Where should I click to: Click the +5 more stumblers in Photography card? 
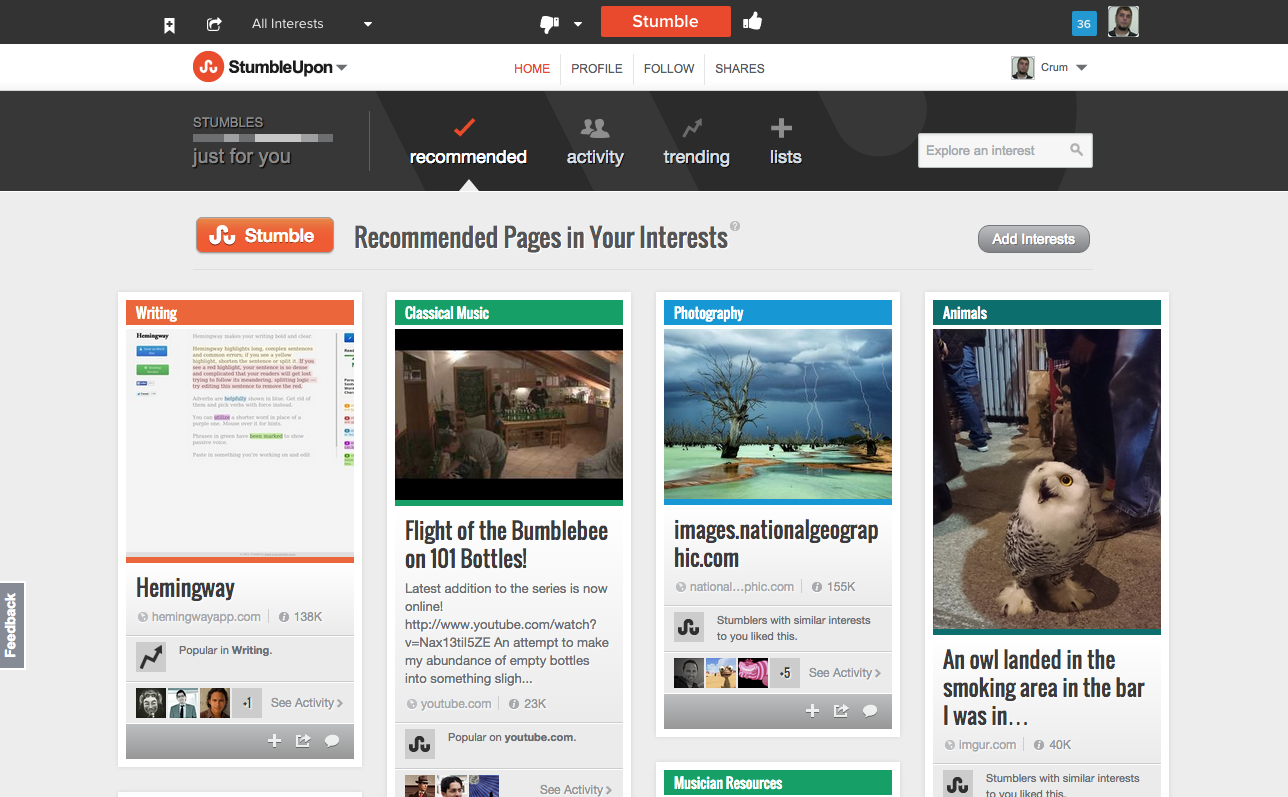click(785, 673)
